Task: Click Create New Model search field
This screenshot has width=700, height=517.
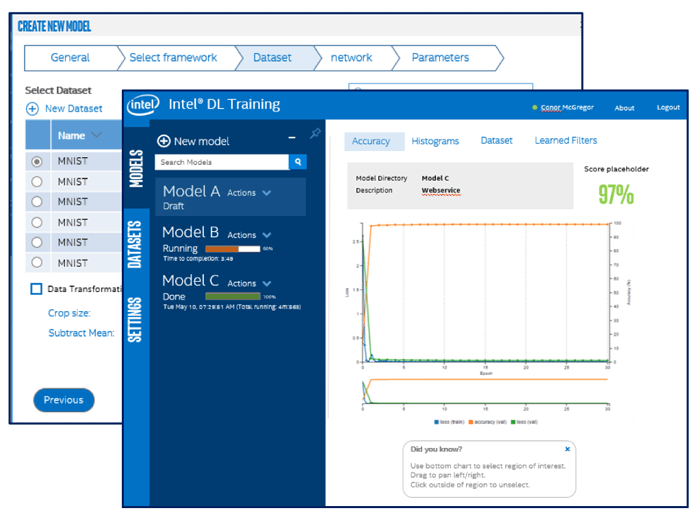Action: click(440, 87)
